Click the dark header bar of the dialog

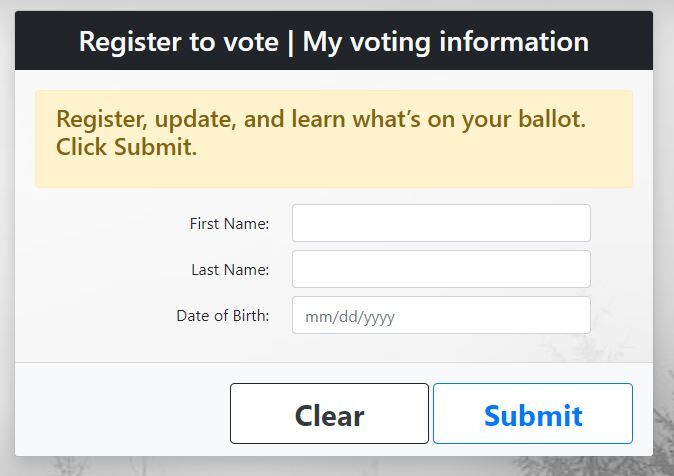tap(620, 42)
